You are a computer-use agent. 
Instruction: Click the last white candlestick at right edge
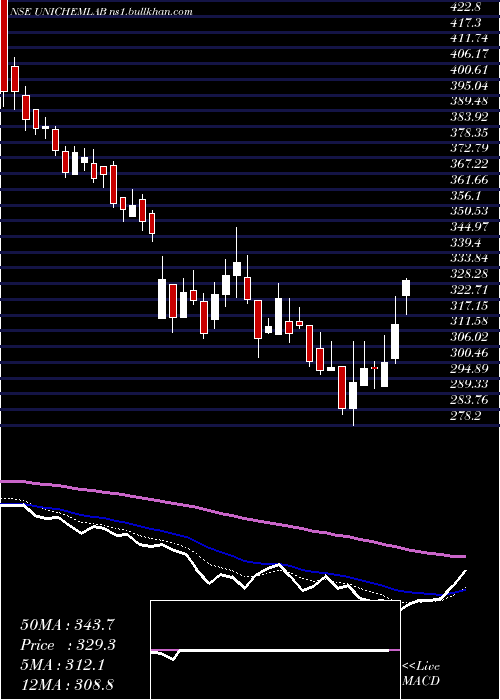pyautogui.click(x=406, y=288)
